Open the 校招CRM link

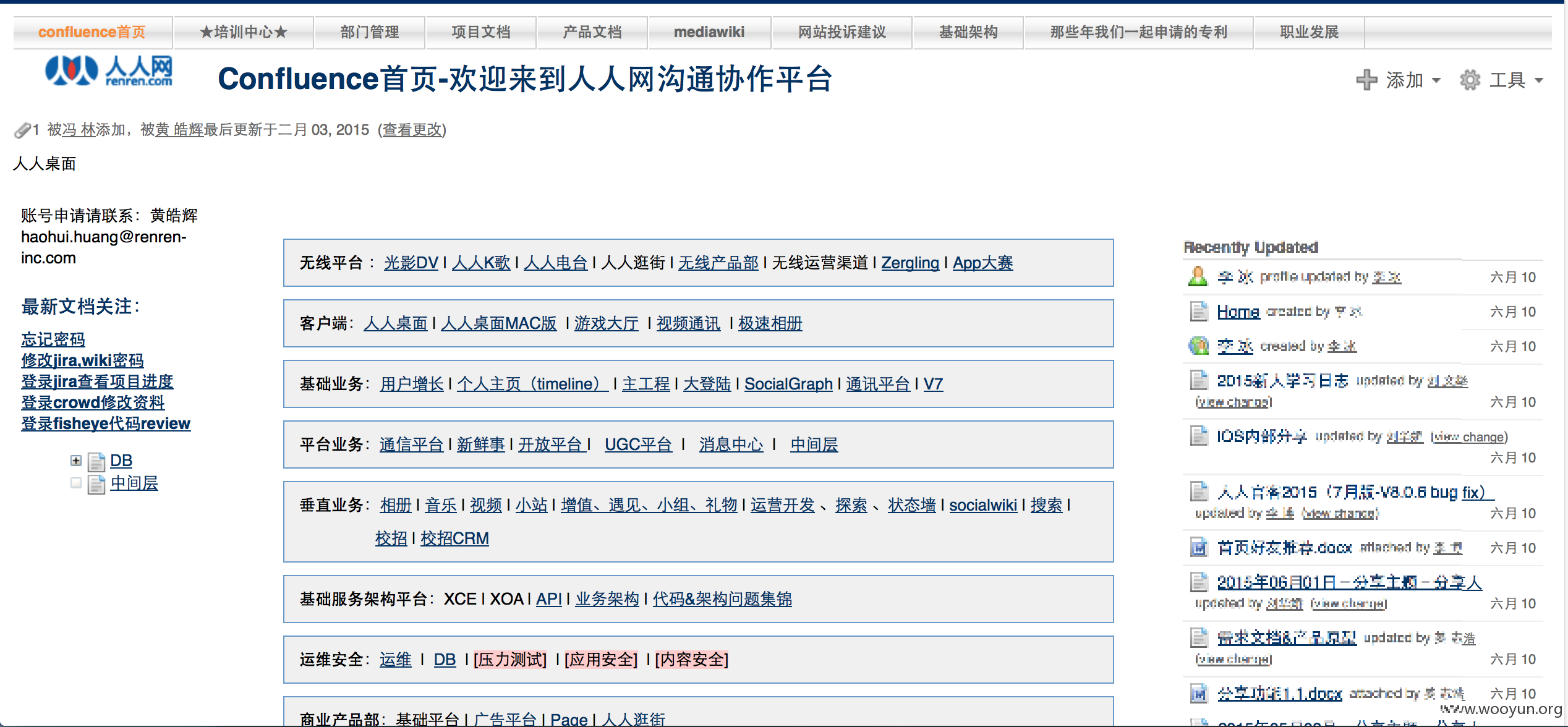point(454,538)
